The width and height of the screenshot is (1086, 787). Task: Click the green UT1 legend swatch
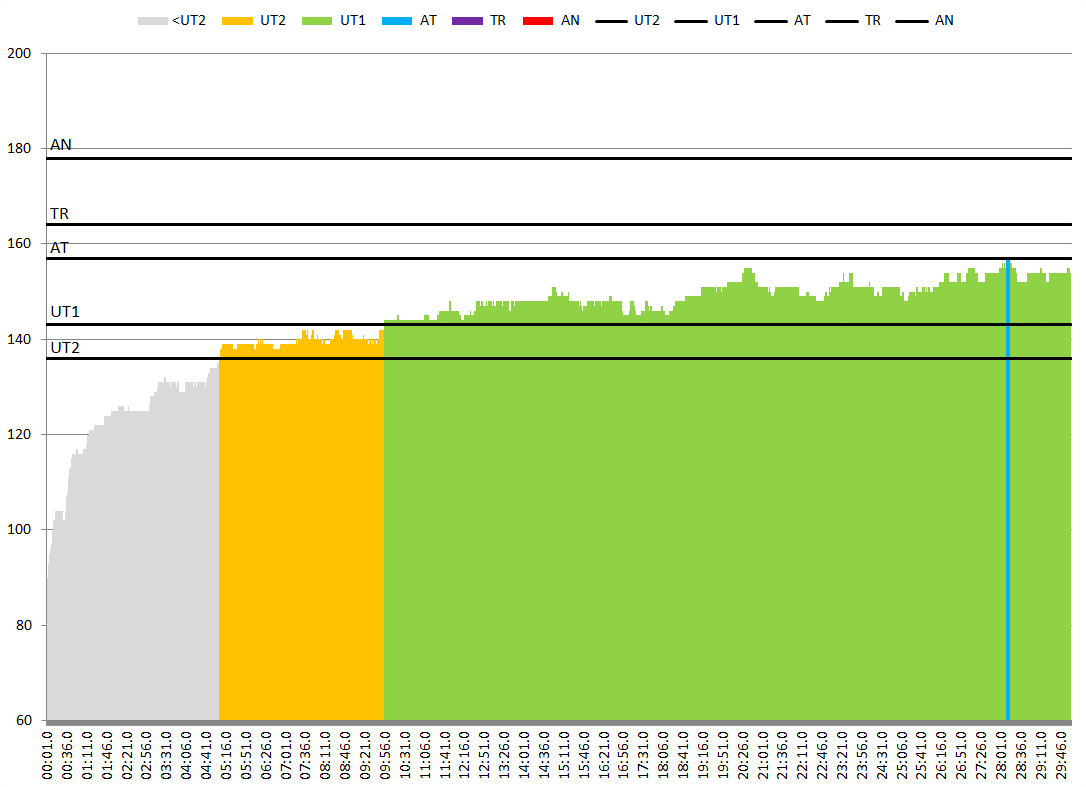pyautogui.click(x=318, y=20)
